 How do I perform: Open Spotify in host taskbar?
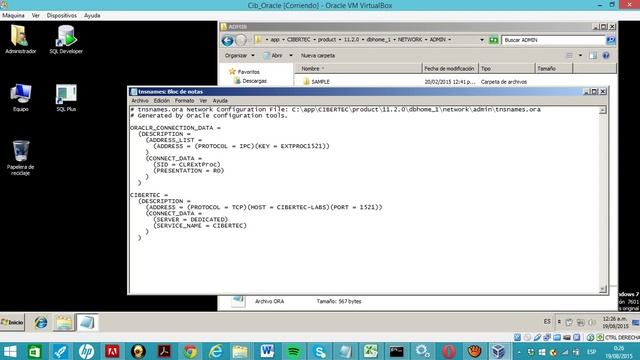[x=293, y=351]
